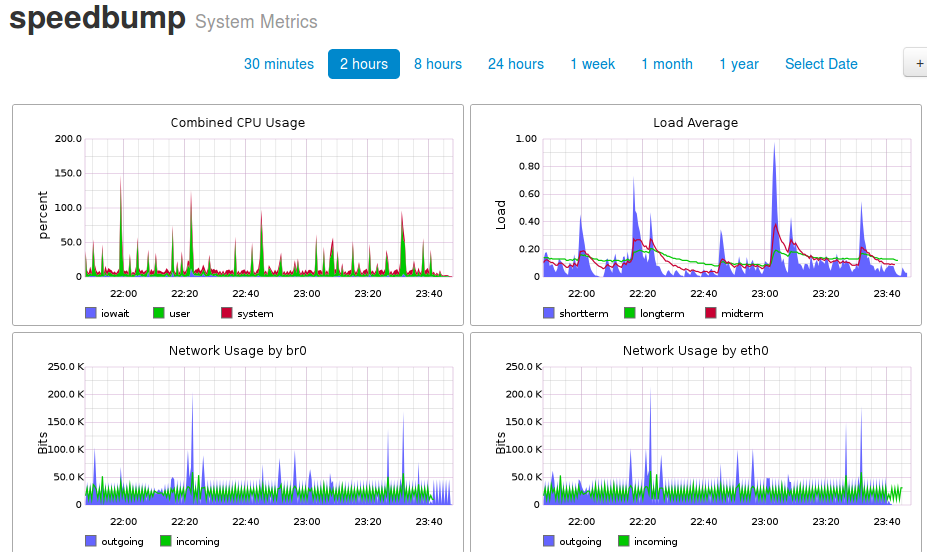Click the Bits axis label on br0 chart
Image resolution: width=927 pixels, height=552 pixels.
click(43, 443)
